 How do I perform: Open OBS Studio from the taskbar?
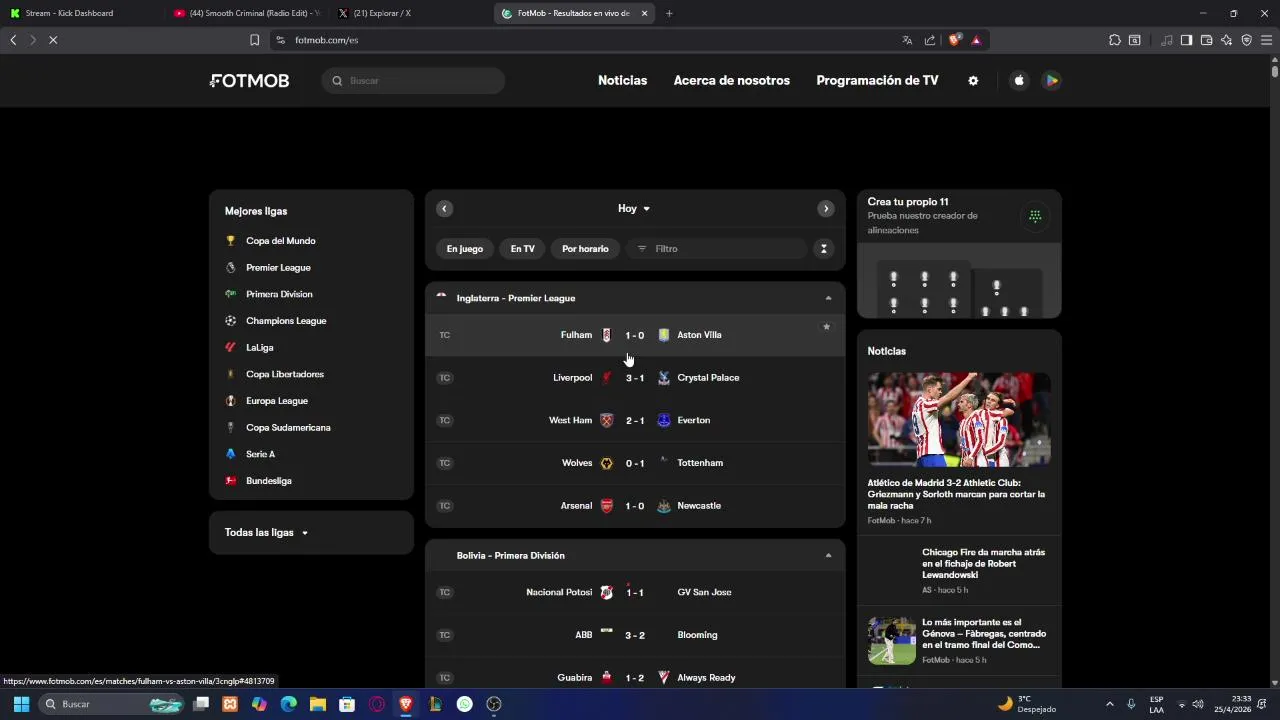tap(494, 704)
